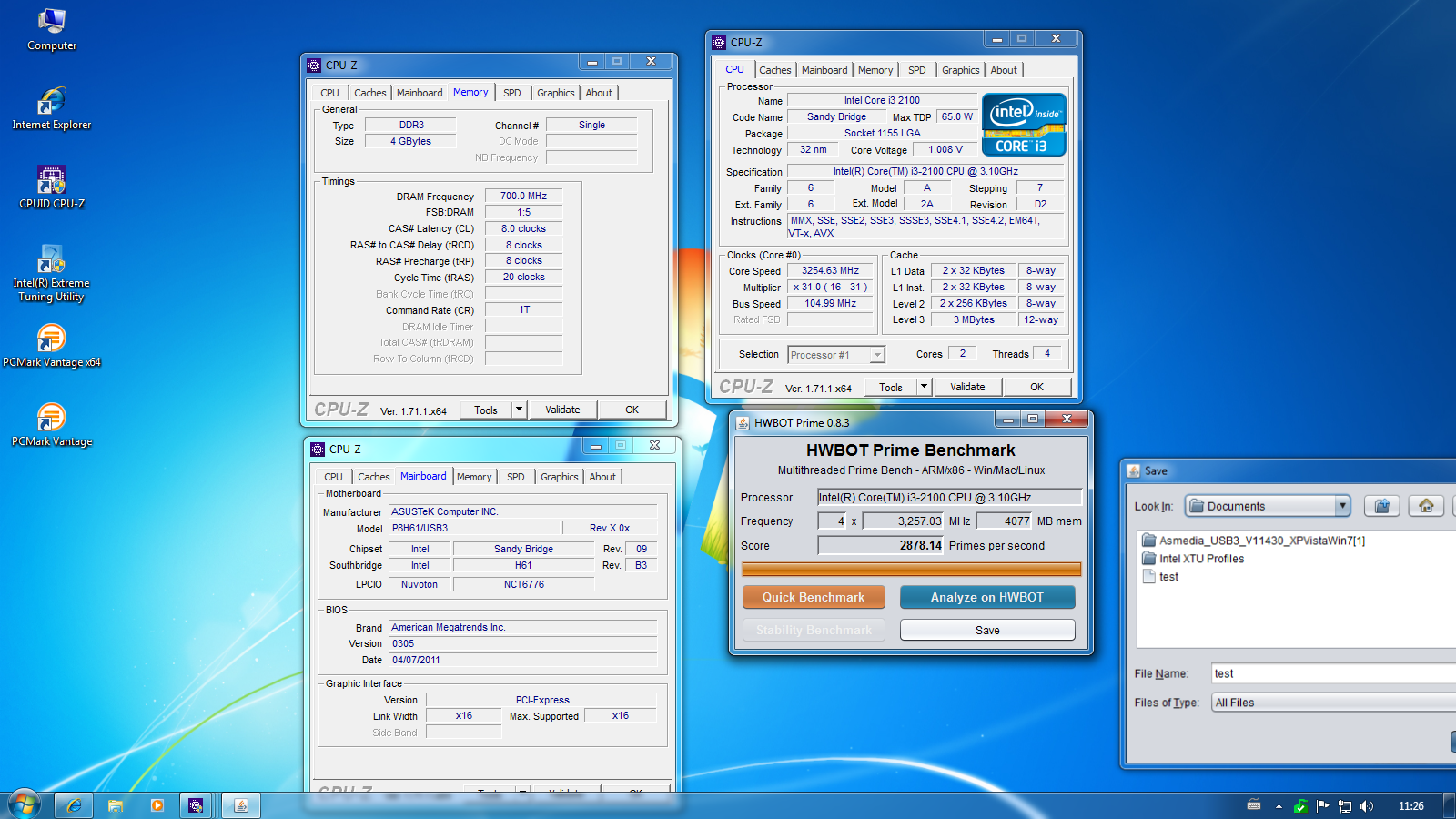Click Analyze on HWBOT button
Image resolution: width=1456 pixels, height=819 pixels.
pos(987,597)
